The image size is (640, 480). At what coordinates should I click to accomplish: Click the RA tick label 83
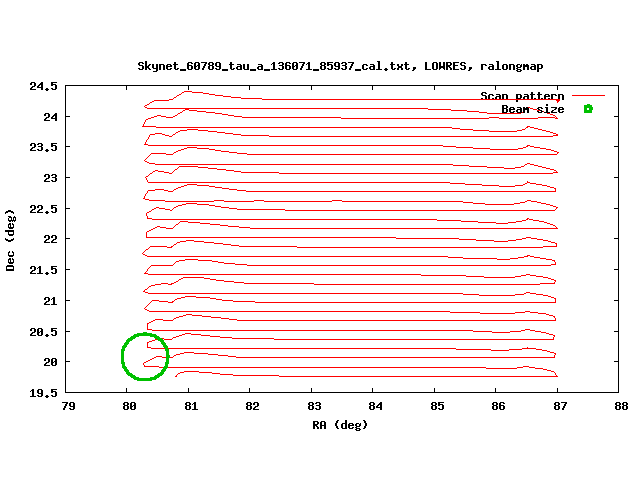(x=314, y=406)
